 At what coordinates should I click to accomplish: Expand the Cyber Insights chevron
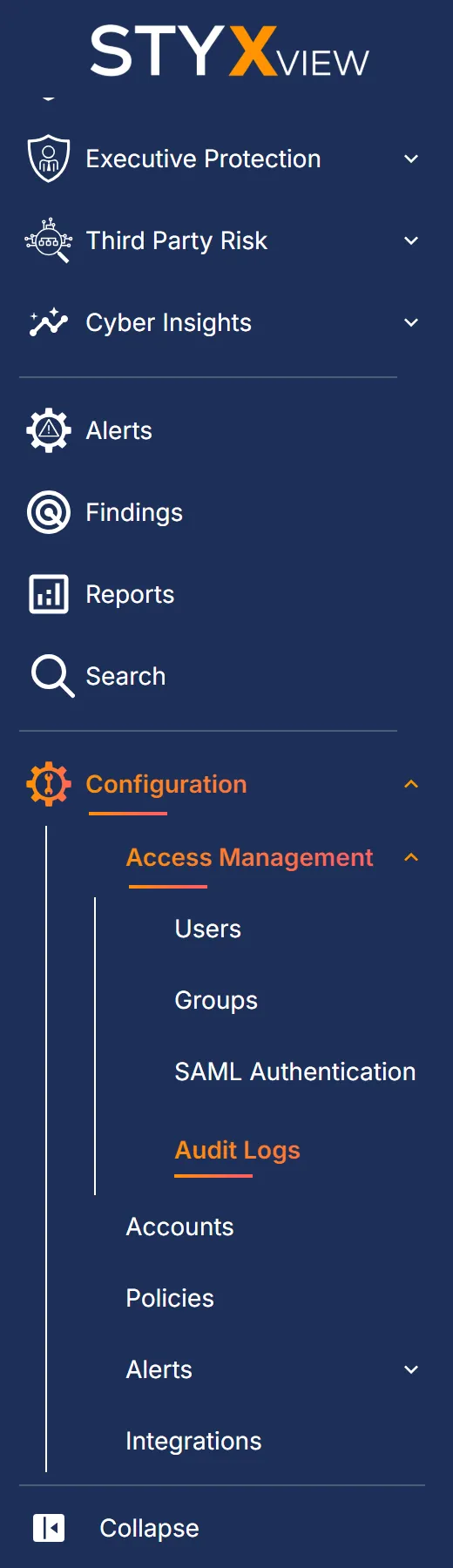coord(411,322)
